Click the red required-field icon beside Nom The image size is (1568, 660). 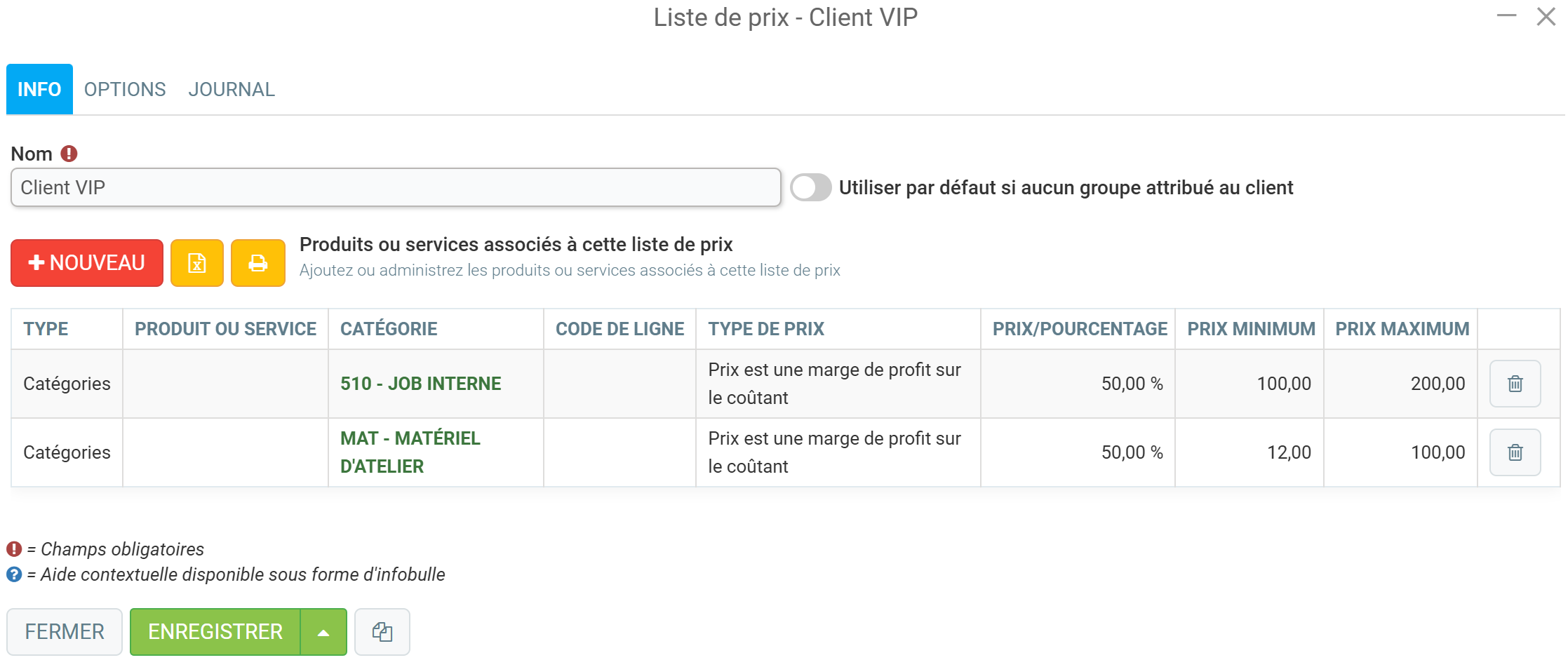pyautogui.click(x=69, y=154)
